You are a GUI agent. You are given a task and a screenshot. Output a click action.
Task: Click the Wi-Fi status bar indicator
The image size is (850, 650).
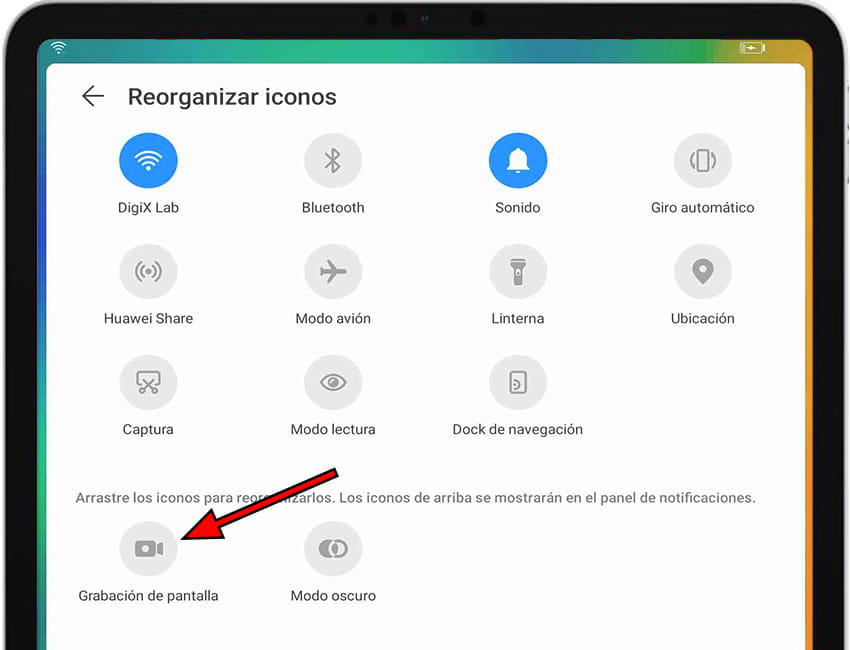tap(58, 48)
